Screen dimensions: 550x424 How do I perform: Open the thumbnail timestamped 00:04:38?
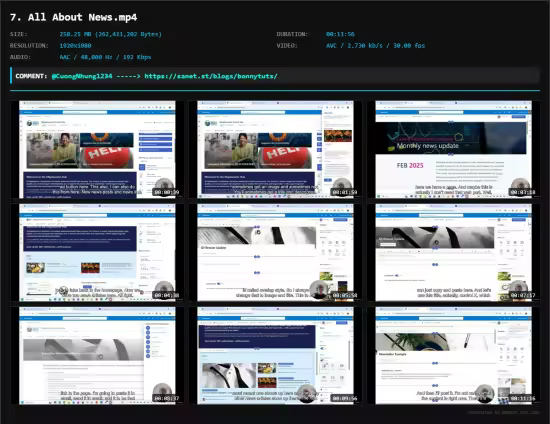coord(97,253)
